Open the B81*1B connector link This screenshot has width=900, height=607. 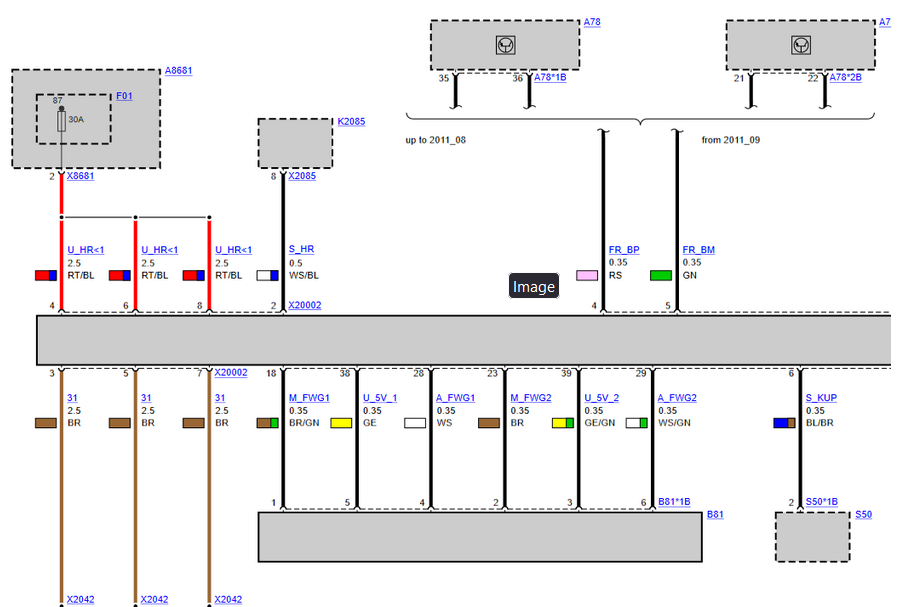coord(674,502)
